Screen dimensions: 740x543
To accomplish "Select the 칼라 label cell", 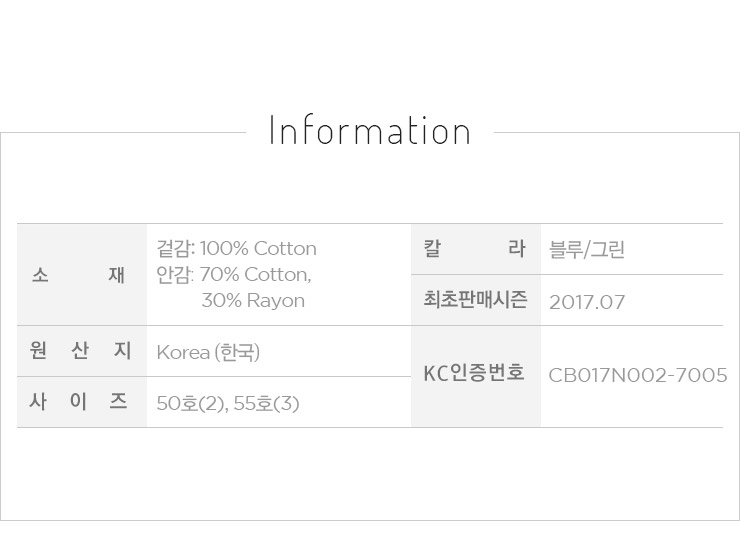I will click(x=475, y=249).
